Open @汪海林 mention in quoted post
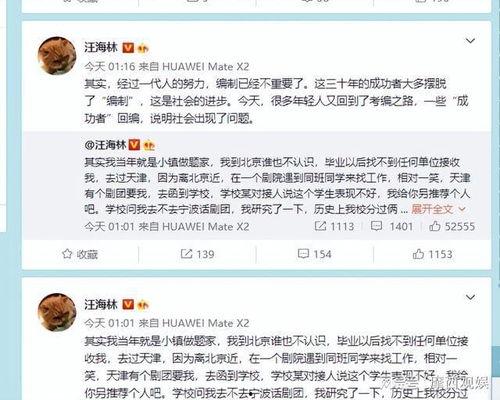 tap(105, 145)
